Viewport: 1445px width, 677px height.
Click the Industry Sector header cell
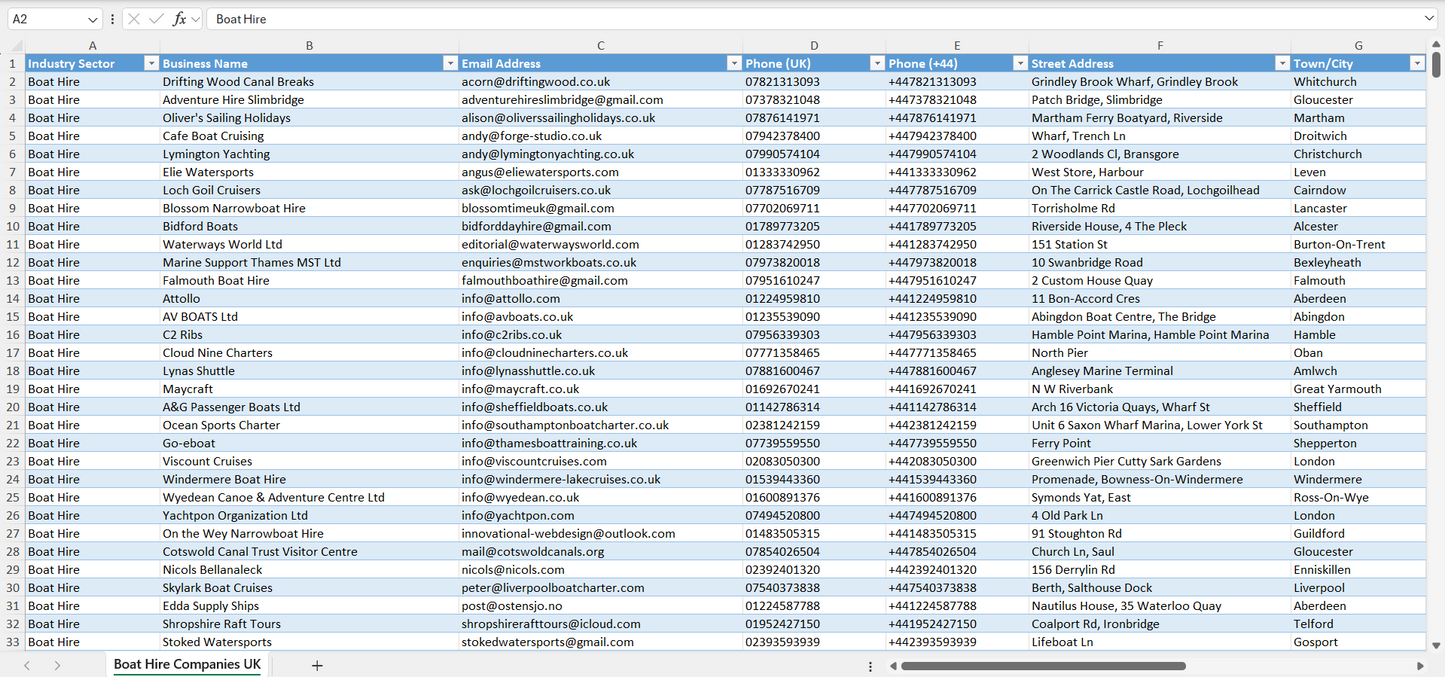[x=93, y=64]
